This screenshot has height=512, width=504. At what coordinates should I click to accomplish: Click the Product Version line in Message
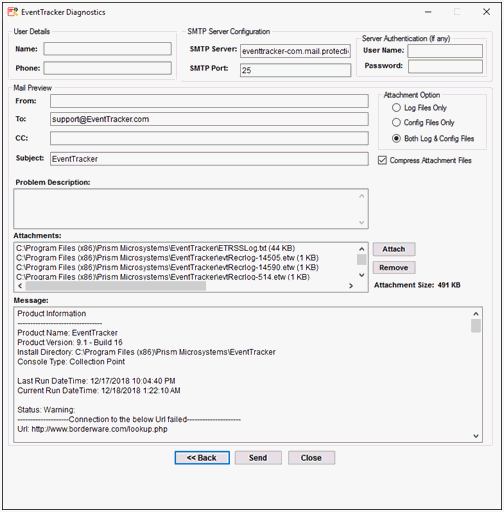tap(70, 342)
